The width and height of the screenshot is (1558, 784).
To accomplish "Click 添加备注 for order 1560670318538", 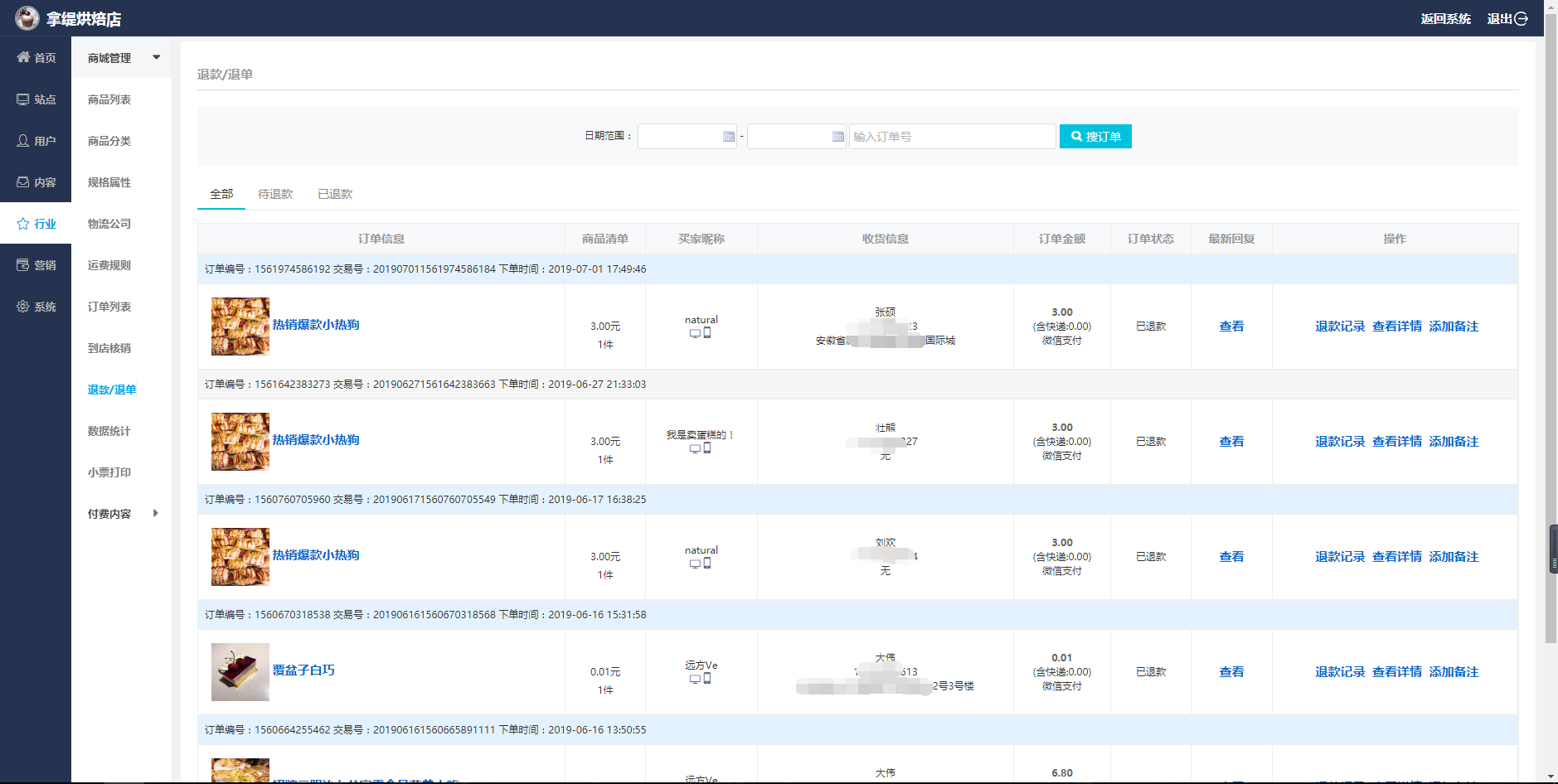I will (x=1454, y=671).
